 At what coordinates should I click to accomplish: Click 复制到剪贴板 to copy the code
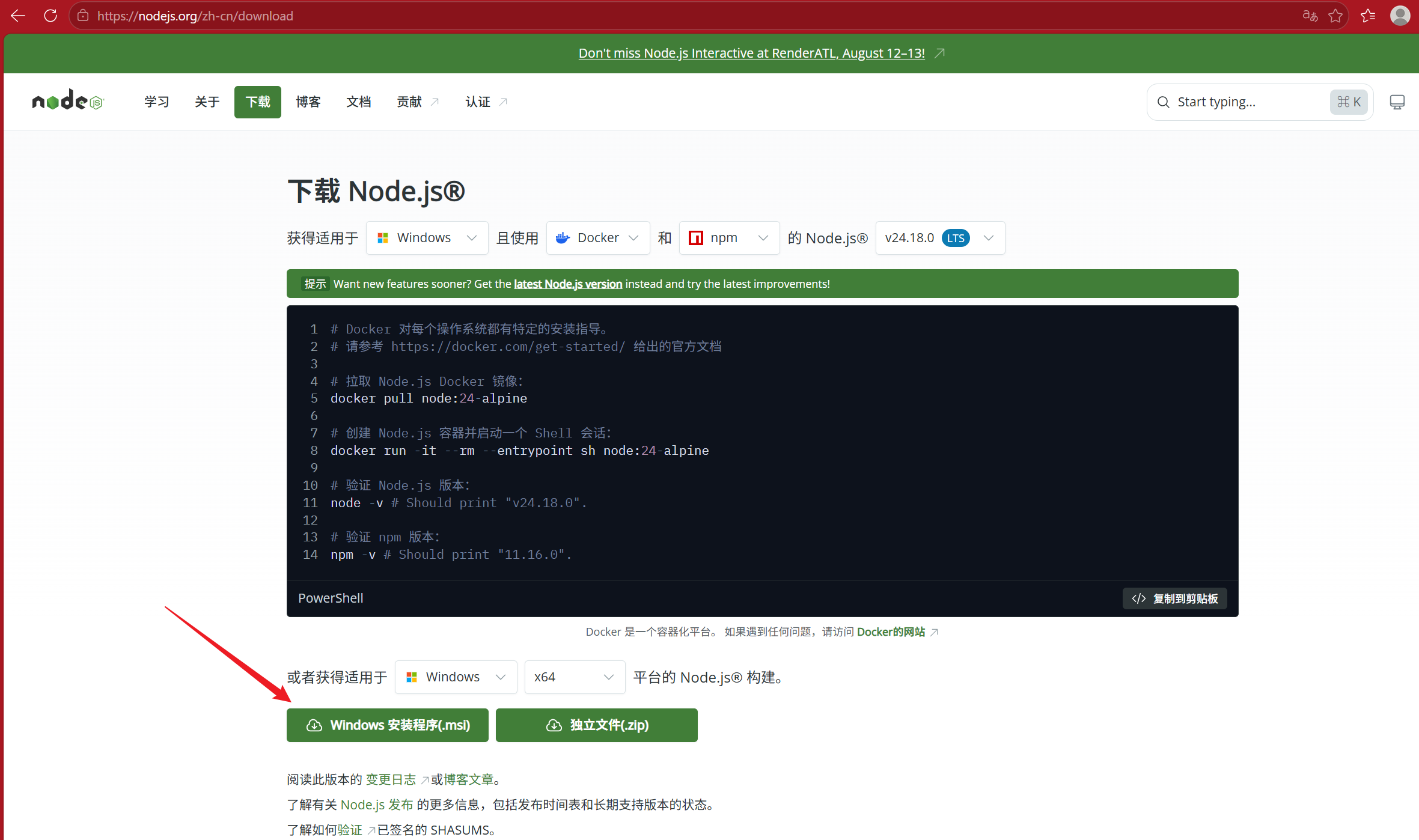pos(1175,598)
